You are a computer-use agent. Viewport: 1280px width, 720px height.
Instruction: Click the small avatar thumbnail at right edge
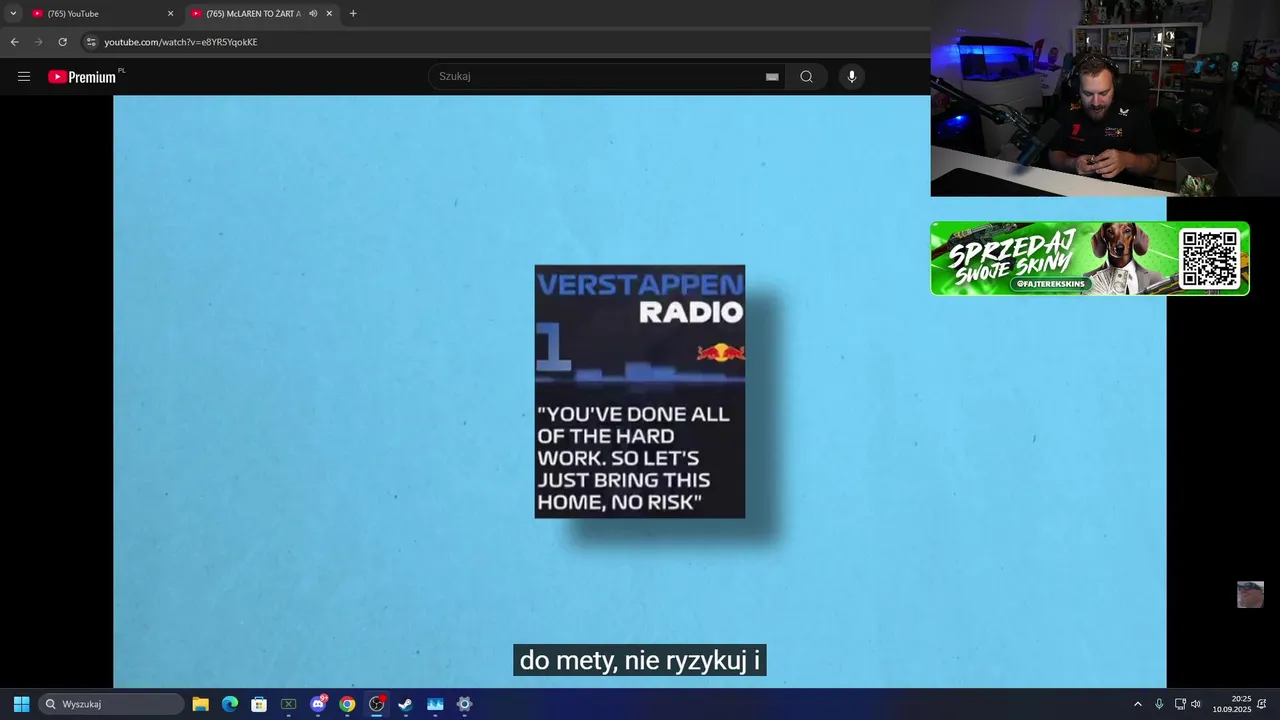1250,594
